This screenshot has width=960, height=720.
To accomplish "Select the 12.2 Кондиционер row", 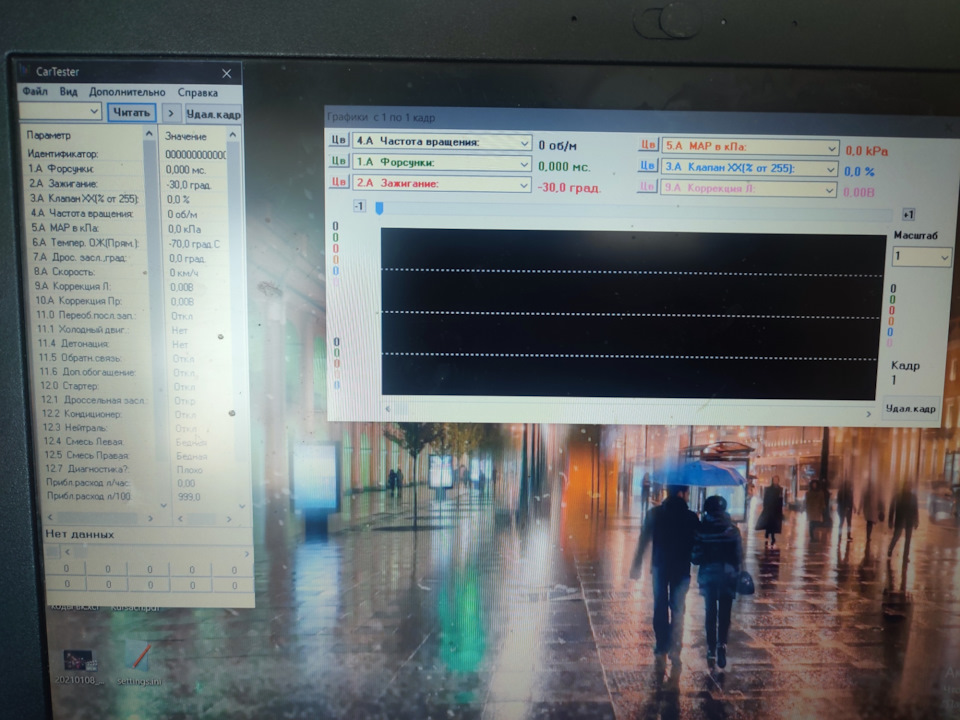I will (82, 414).
